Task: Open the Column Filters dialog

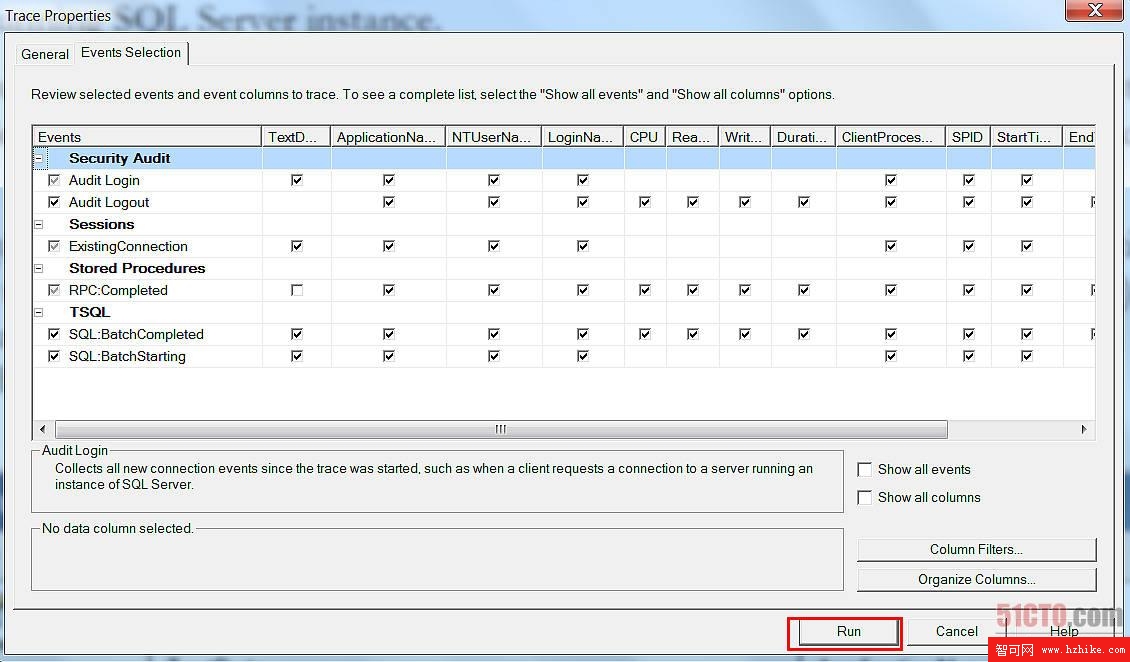Action: point(976,550)
